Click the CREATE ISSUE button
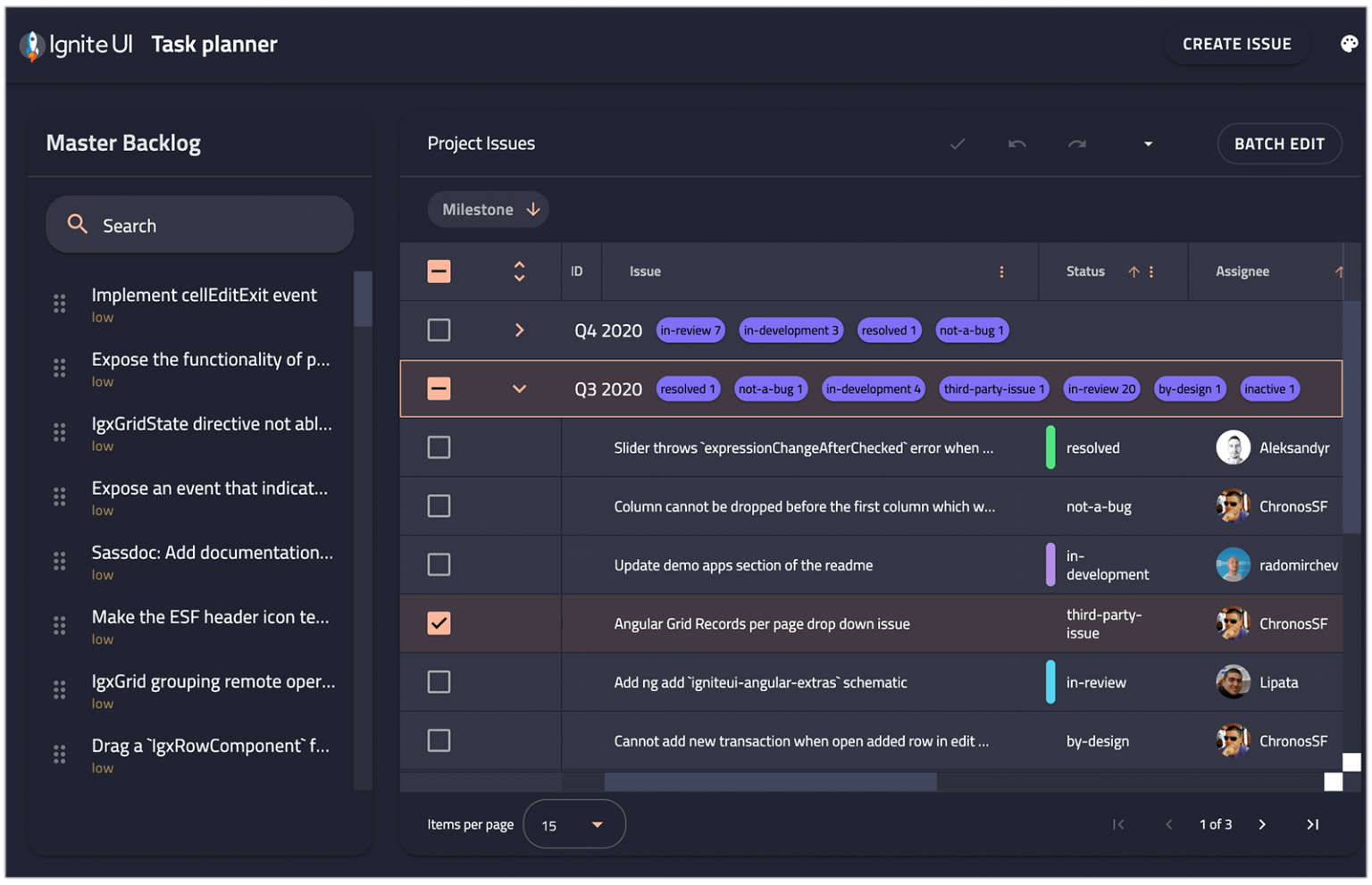 point(1236,43)
